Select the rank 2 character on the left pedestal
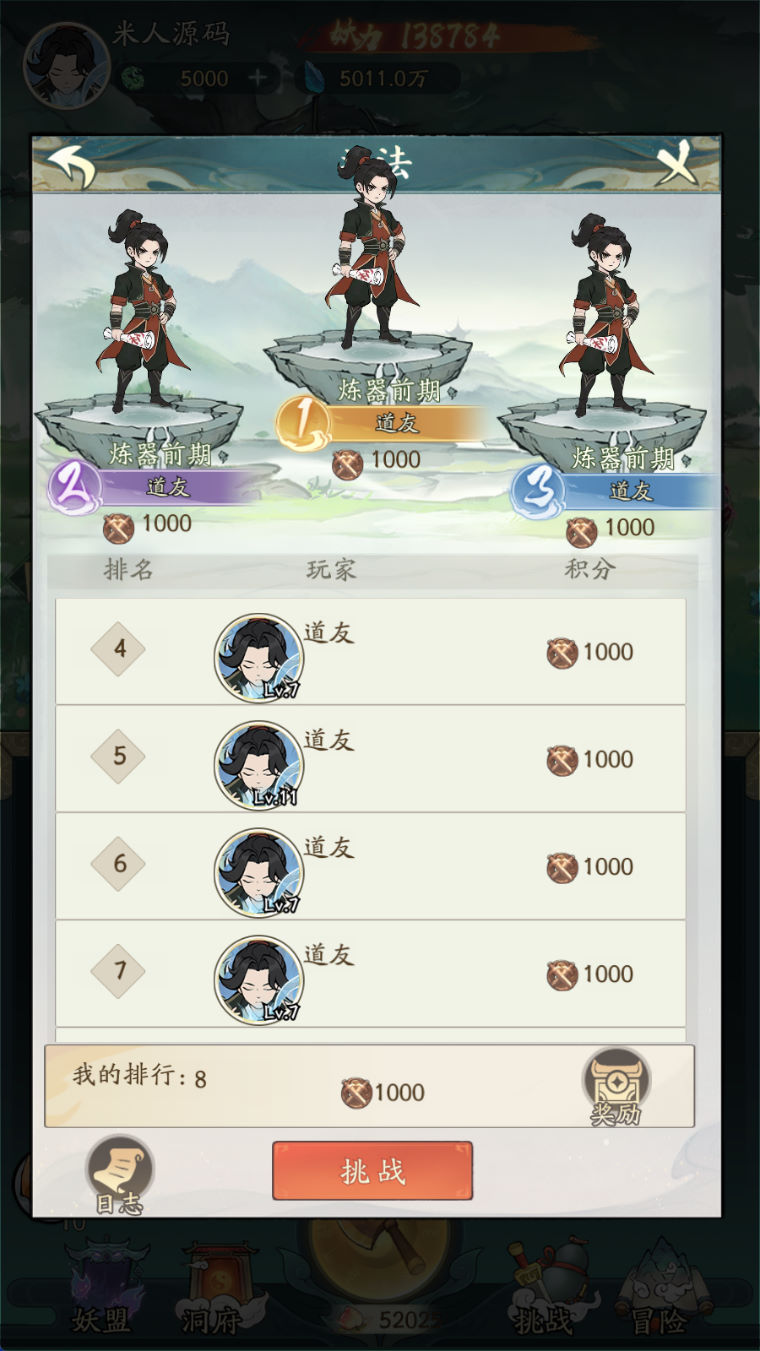 coord(138,311)
